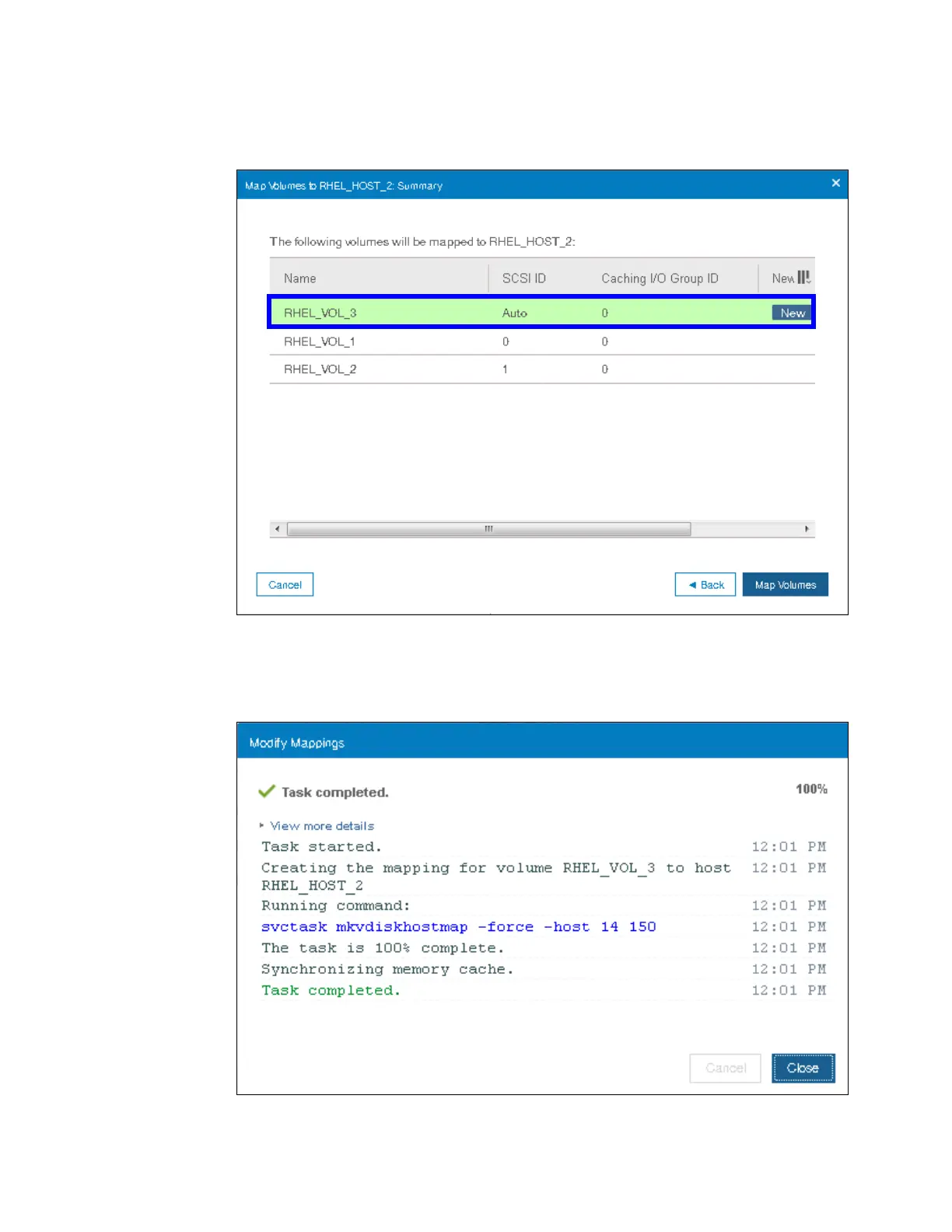The image size is (952, 1232).
Task: Close the Map Volumes summary dialog with X
Action: (x=835, y=183)
